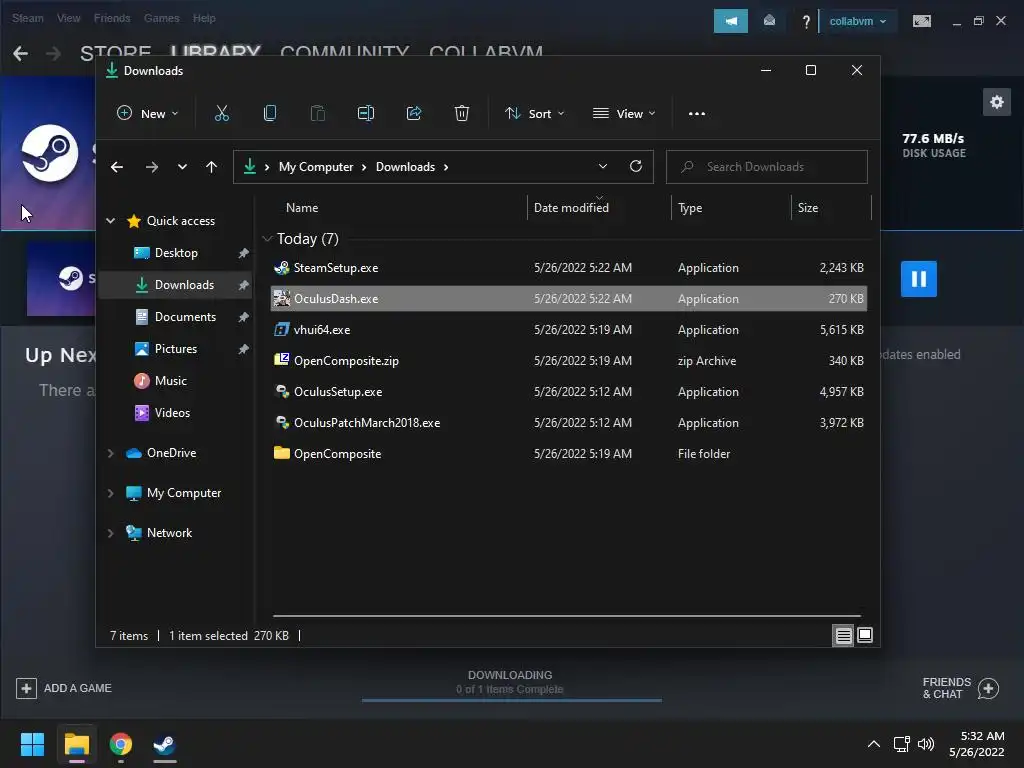This screenshot has height=768, width=1024.
Task: Click the Downloads breadcrumb segment
Action: (405, 167)
